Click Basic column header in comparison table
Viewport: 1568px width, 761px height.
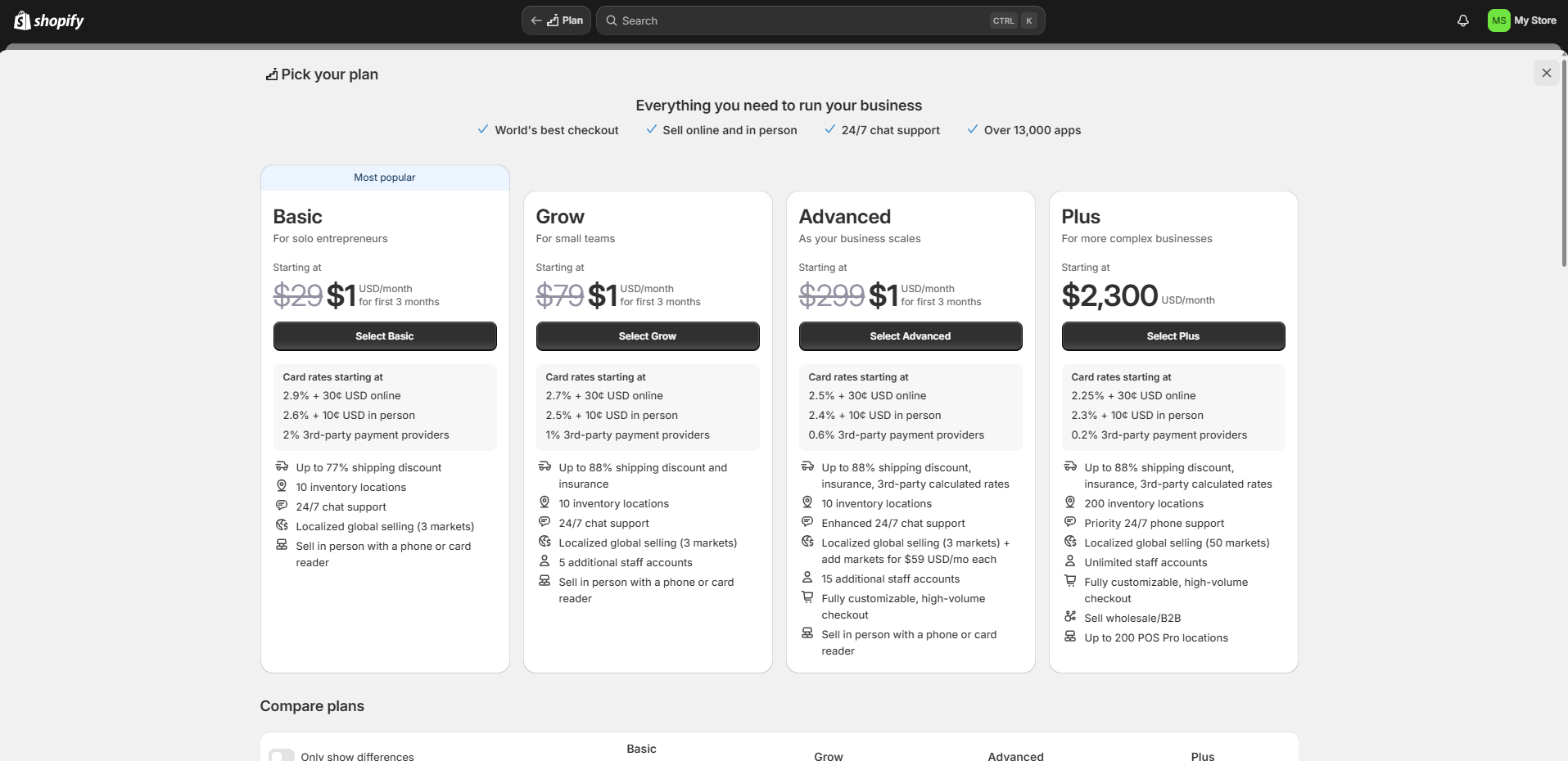click(x=642, y=749)
